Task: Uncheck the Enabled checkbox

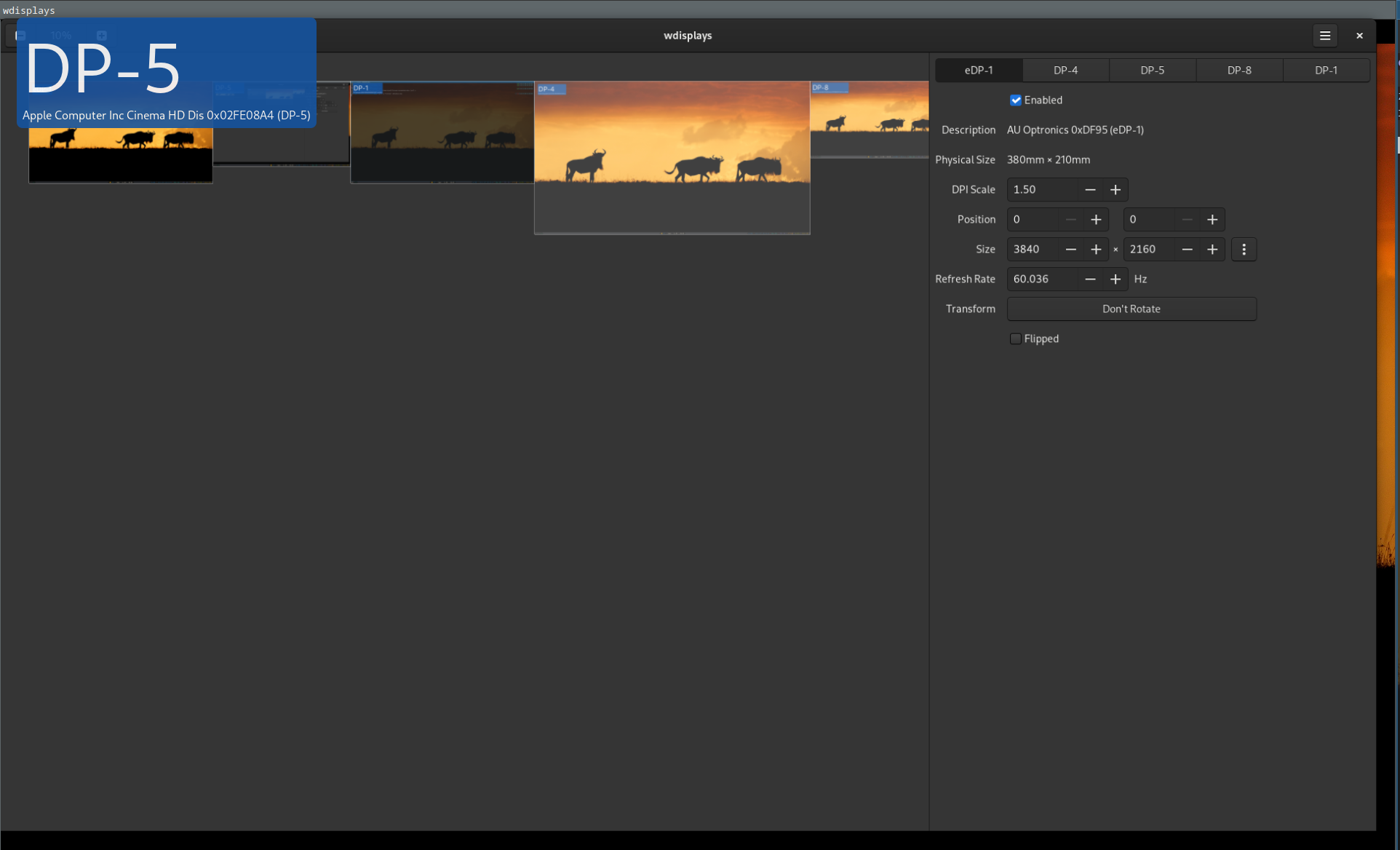Action: [1016, 100]
